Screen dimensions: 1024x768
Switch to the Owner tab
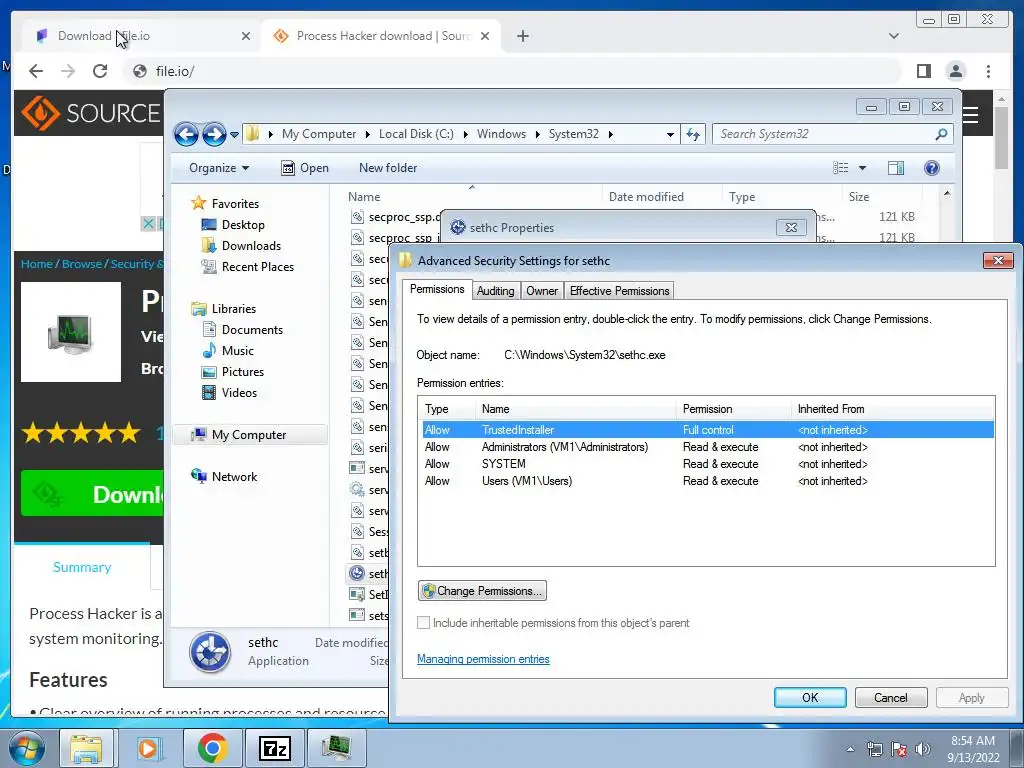pos(542,291)
